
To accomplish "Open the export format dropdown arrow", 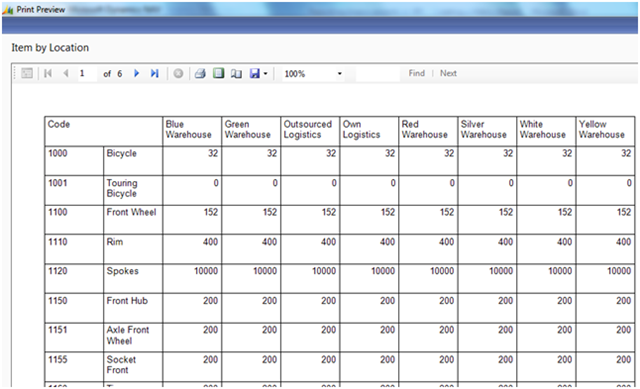I will pyautogui.click(x=265, y=74).
